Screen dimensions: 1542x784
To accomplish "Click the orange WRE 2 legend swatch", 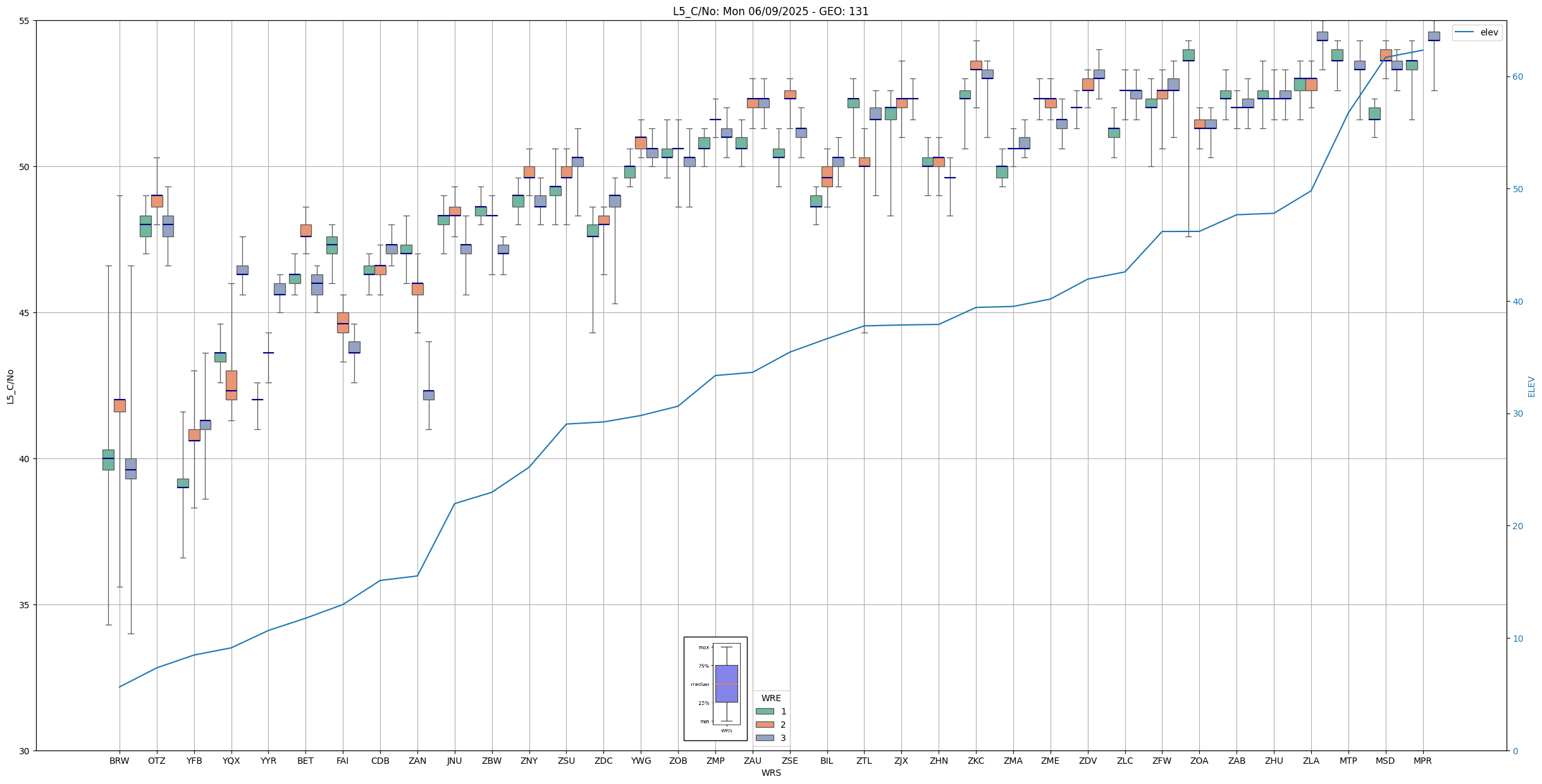I will pos(764,725).
